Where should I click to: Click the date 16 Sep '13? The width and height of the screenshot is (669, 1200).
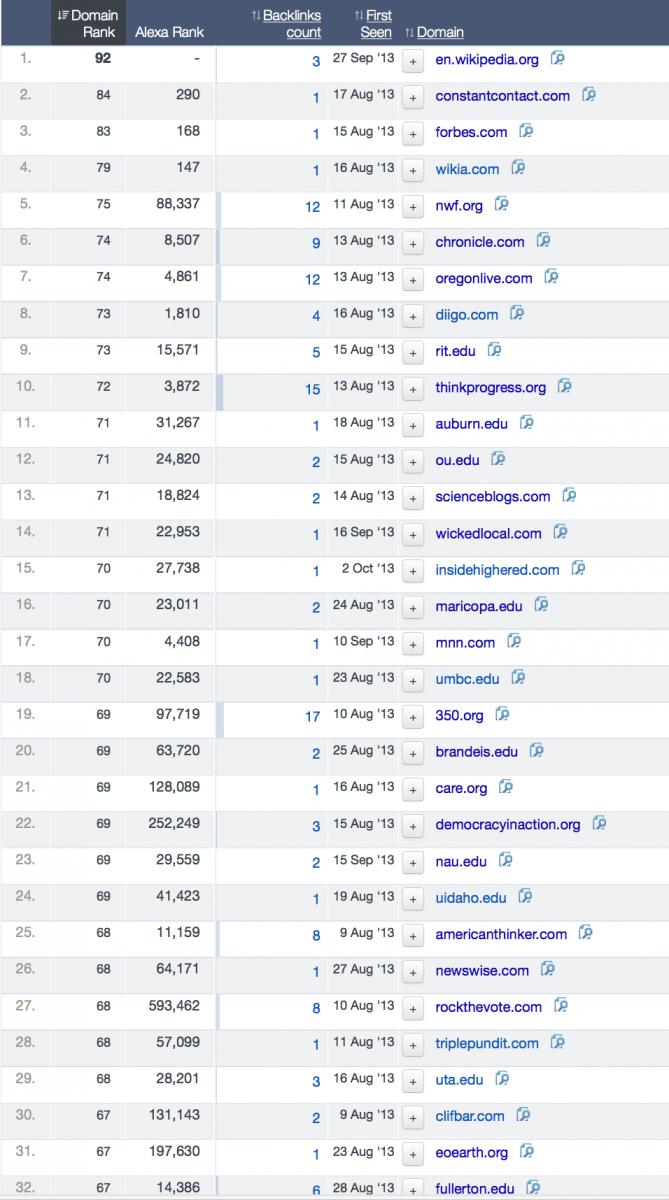click(365, 533)
